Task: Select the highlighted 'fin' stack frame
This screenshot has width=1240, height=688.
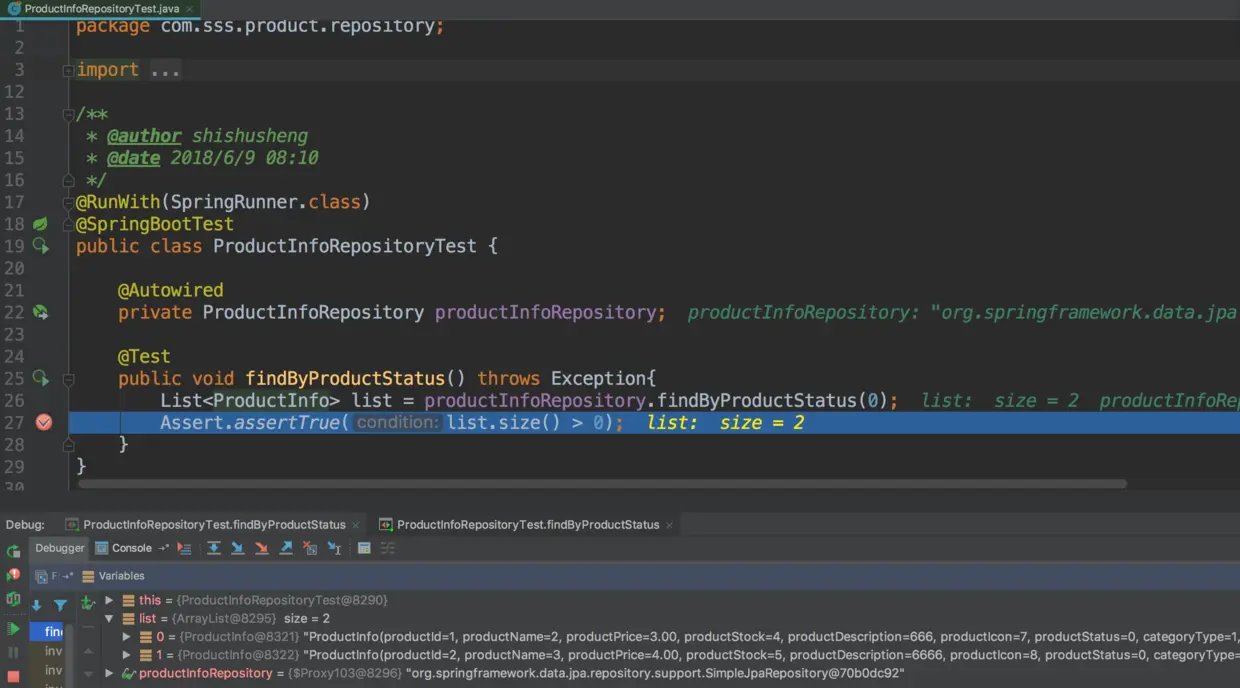Action: (46, 632)
